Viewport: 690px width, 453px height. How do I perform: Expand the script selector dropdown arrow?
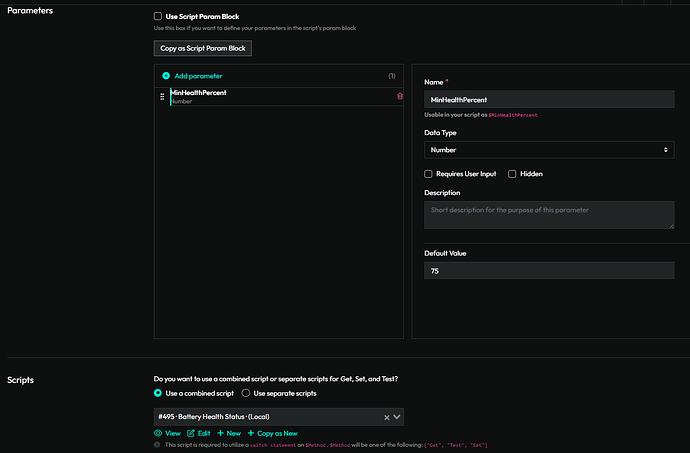(x=397, y=416)
